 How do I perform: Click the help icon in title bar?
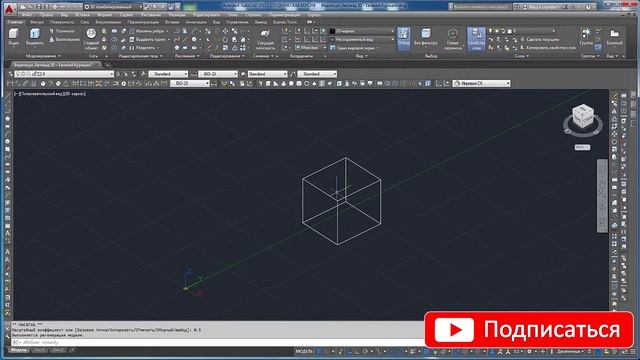pos(588,7)
